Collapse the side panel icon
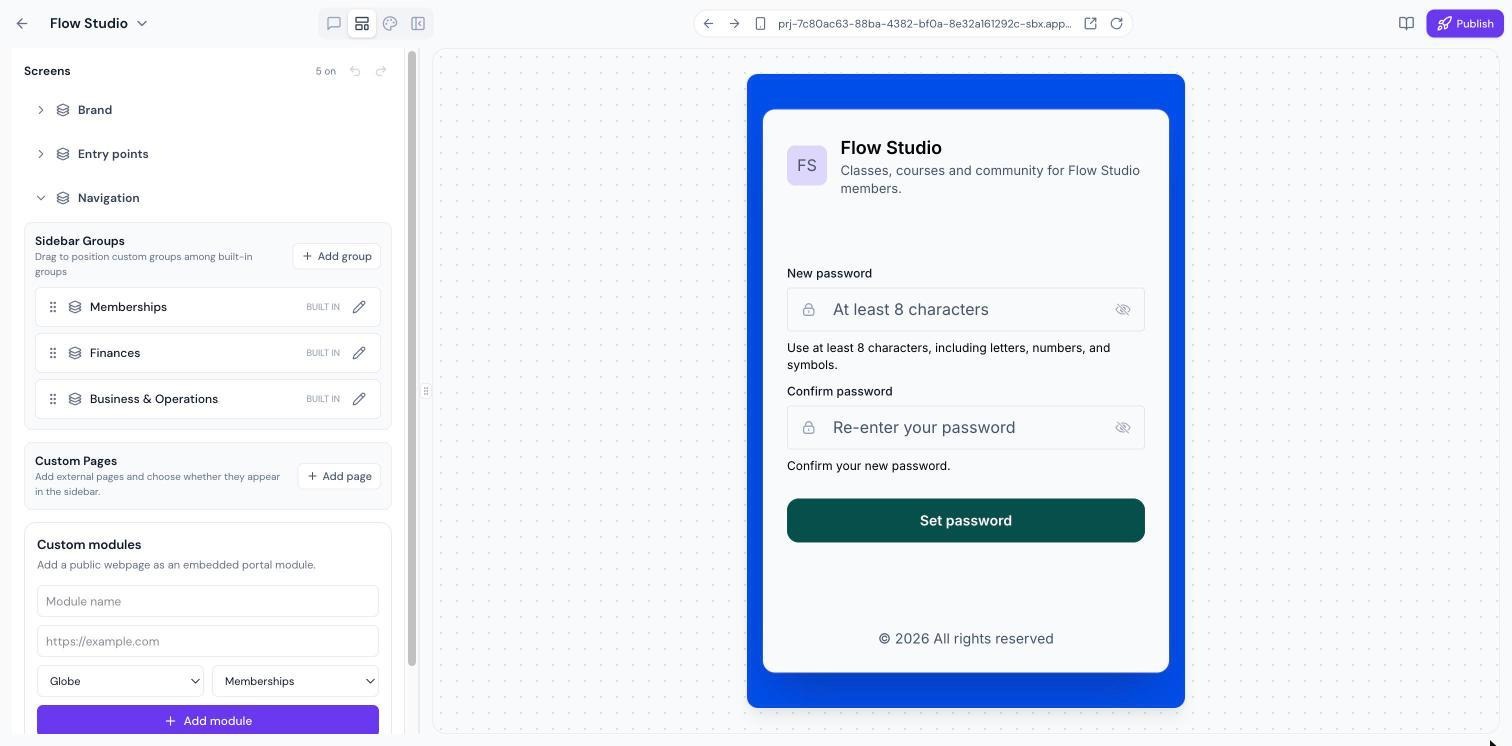 tap(418, 23)
